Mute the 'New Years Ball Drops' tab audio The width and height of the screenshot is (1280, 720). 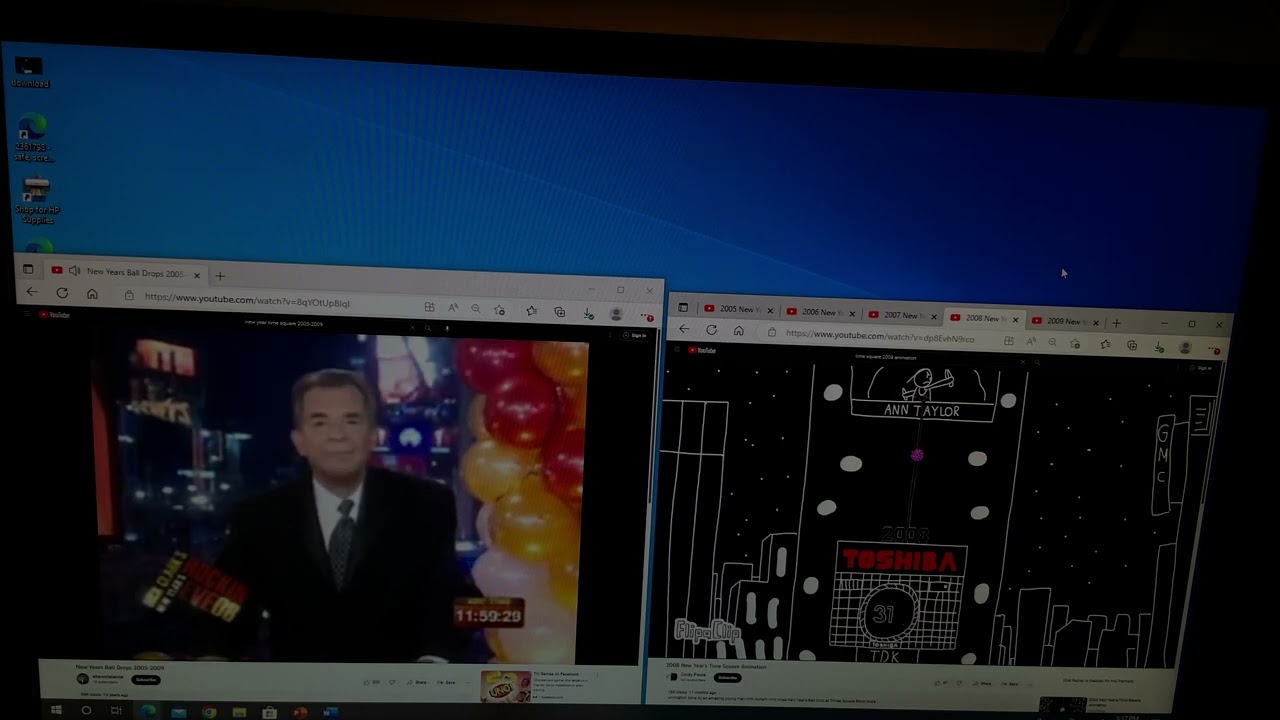[74, 271]
